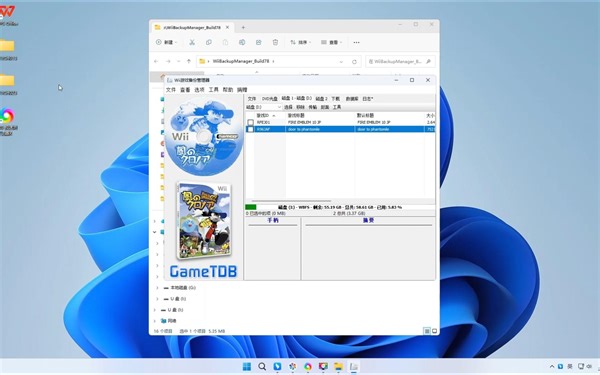This screenshot has height=375, width=600.
Task: Select the colorful pinwheel desktop shortcut
Action: [x=7, y=122]
